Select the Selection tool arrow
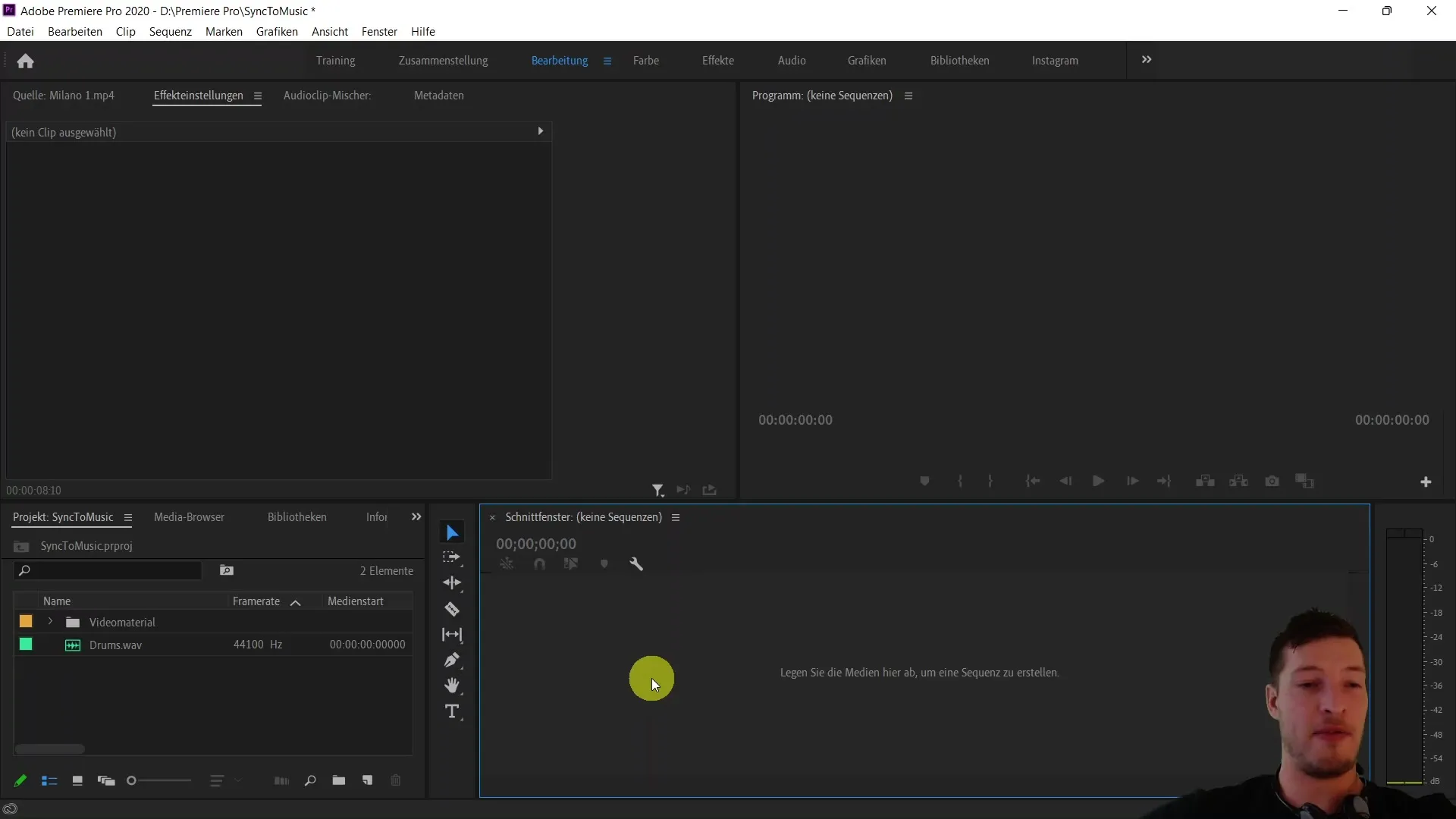This screenshot has width=1456, height=819. coord(452,532)
